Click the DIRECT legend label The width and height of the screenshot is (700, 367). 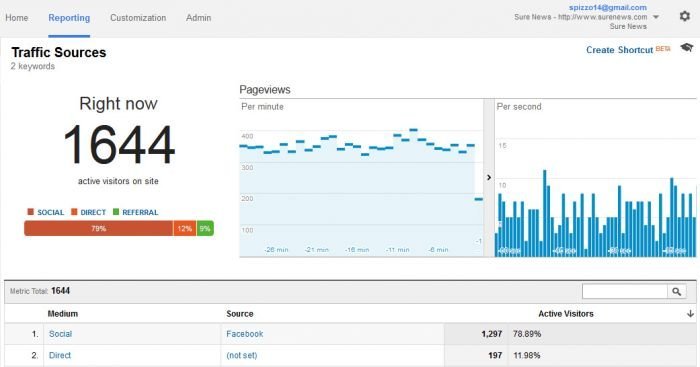[93, 213]
